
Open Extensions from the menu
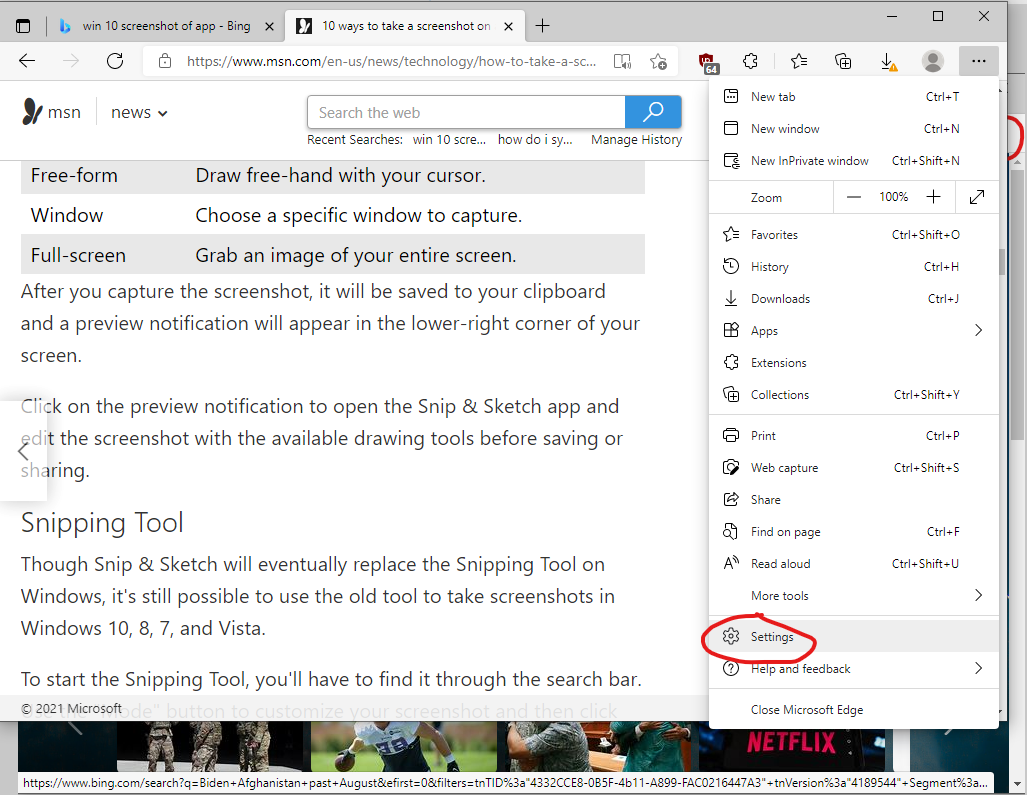click(x=853, y=363)
